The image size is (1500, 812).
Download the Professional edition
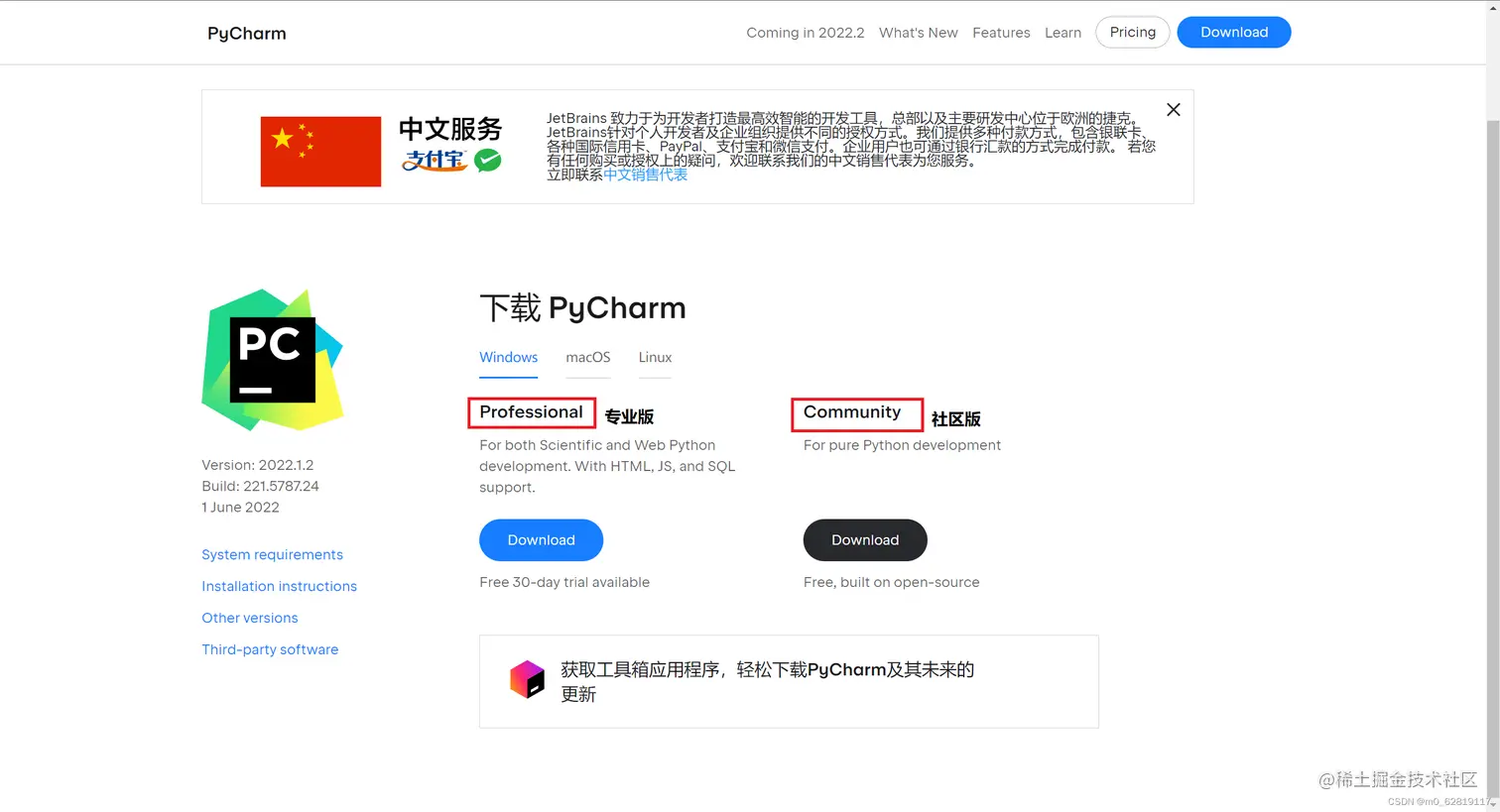[541, 539]
